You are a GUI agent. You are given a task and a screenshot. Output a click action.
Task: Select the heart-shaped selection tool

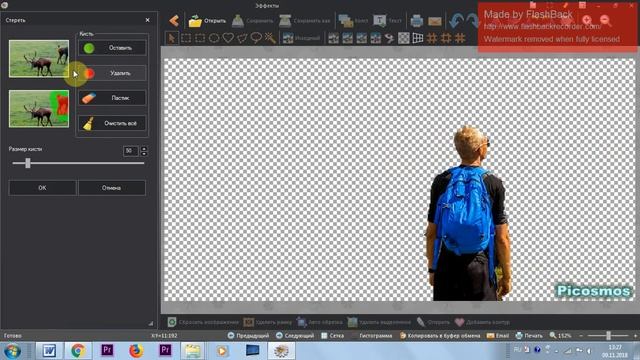tap(228, 38)
